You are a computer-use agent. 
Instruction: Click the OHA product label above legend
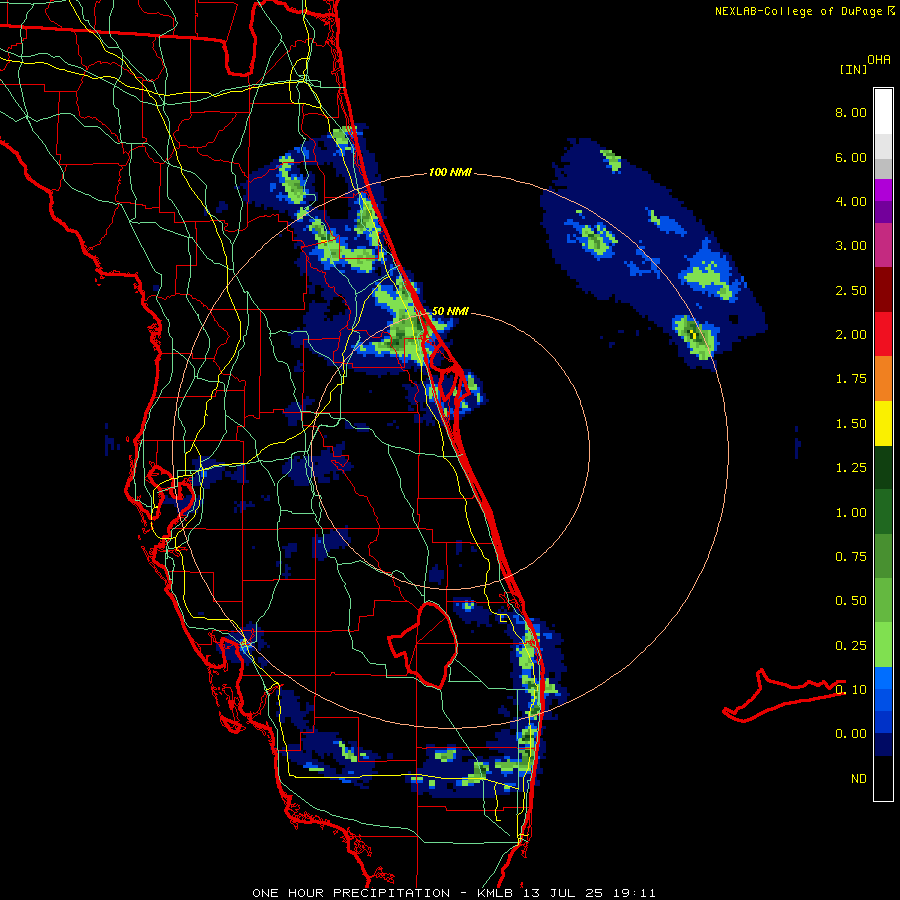click(x=879, y=60)
